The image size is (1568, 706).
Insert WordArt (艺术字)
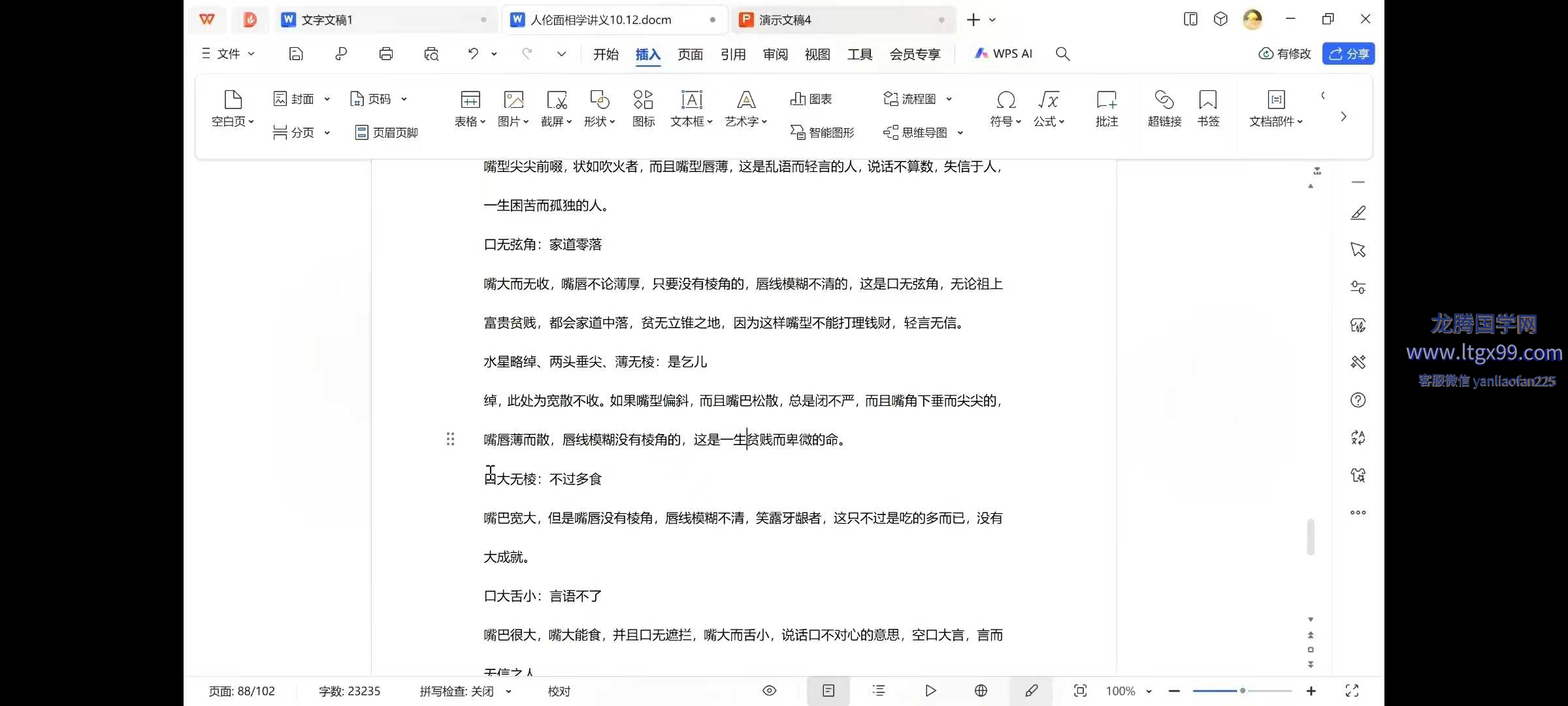pos(746,109)
